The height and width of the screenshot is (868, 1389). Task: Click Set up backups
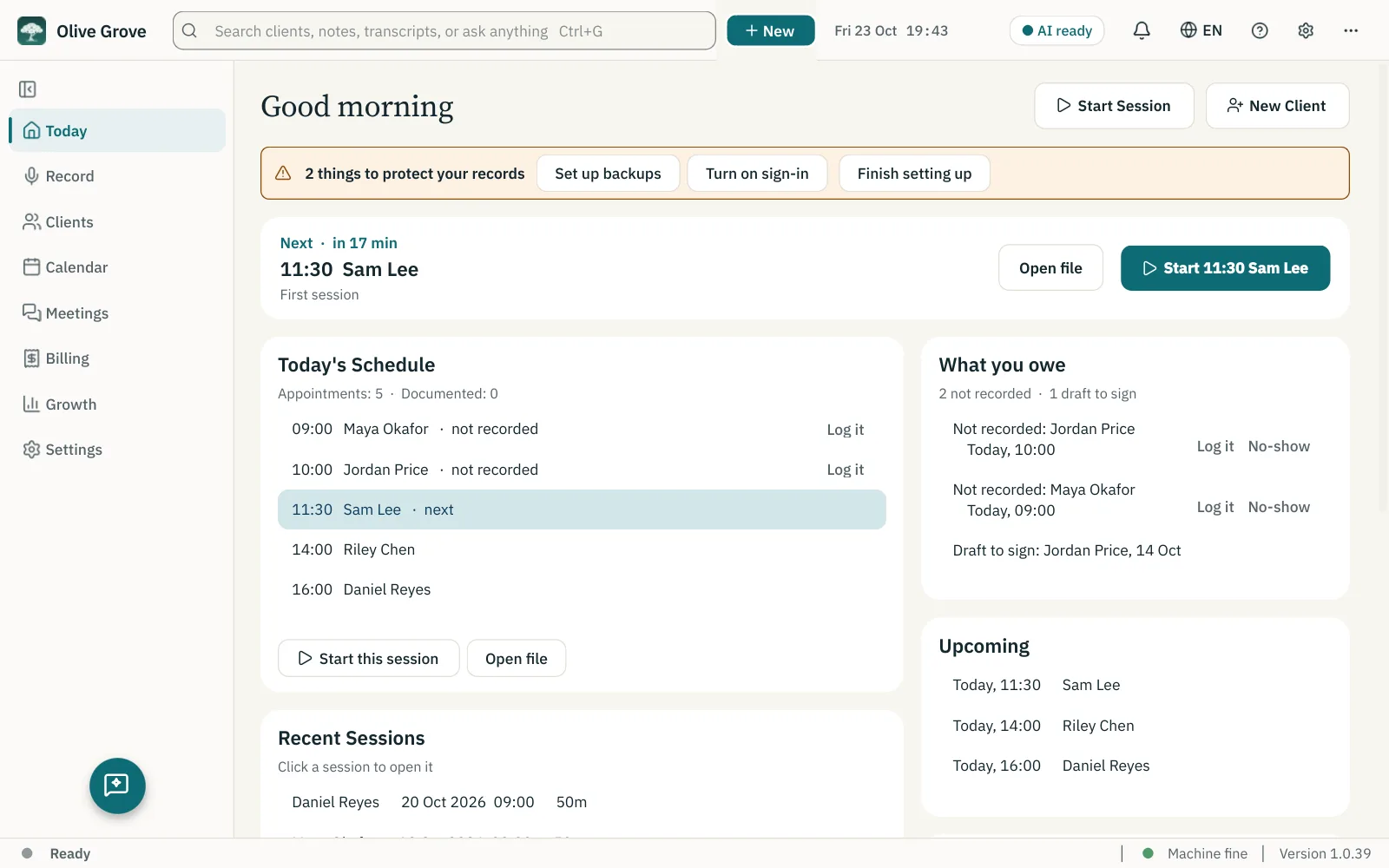coord(608,174)
